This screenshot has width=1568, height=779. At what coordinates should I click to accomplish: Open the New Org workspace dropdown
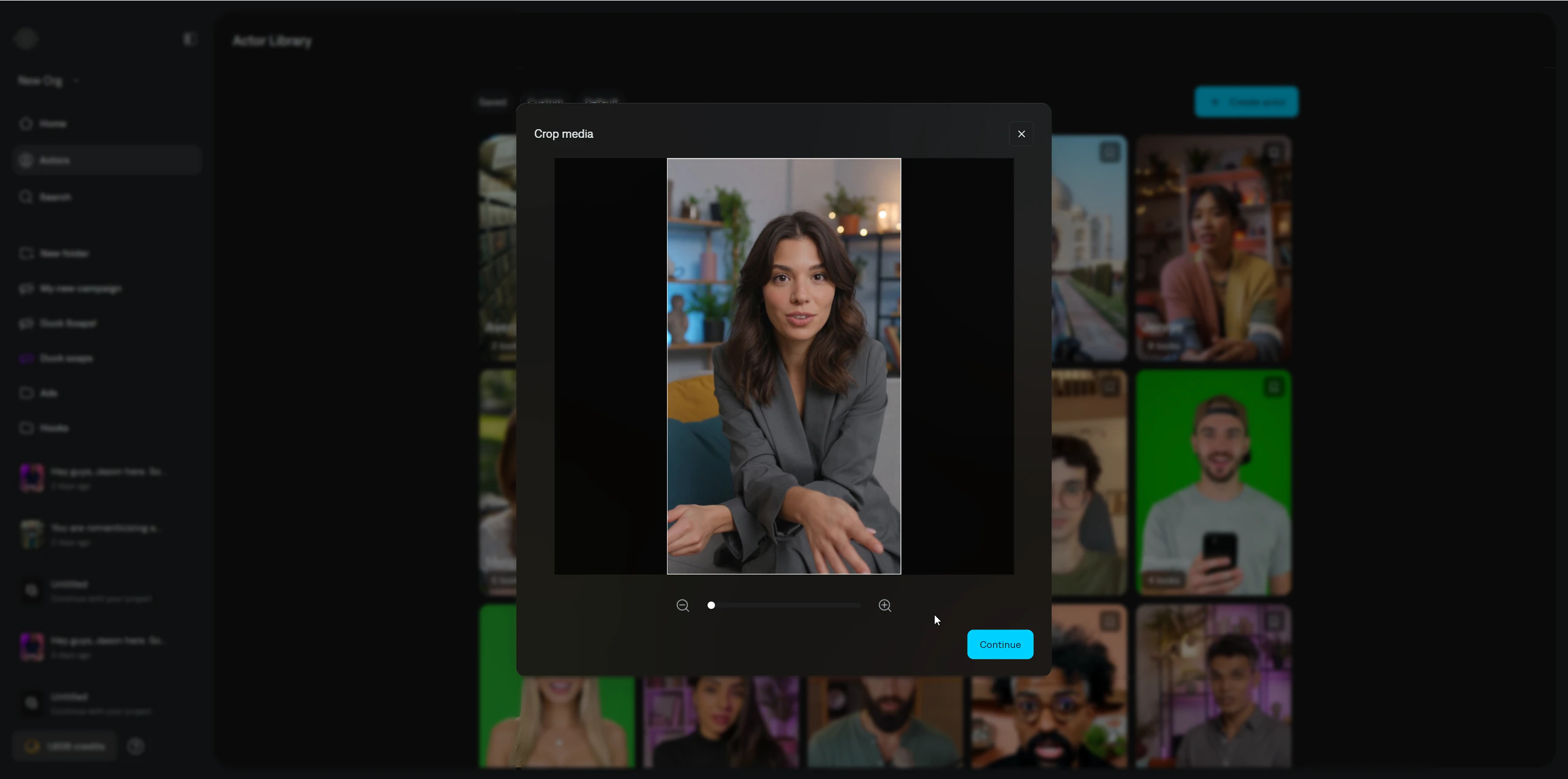(49, 80)
